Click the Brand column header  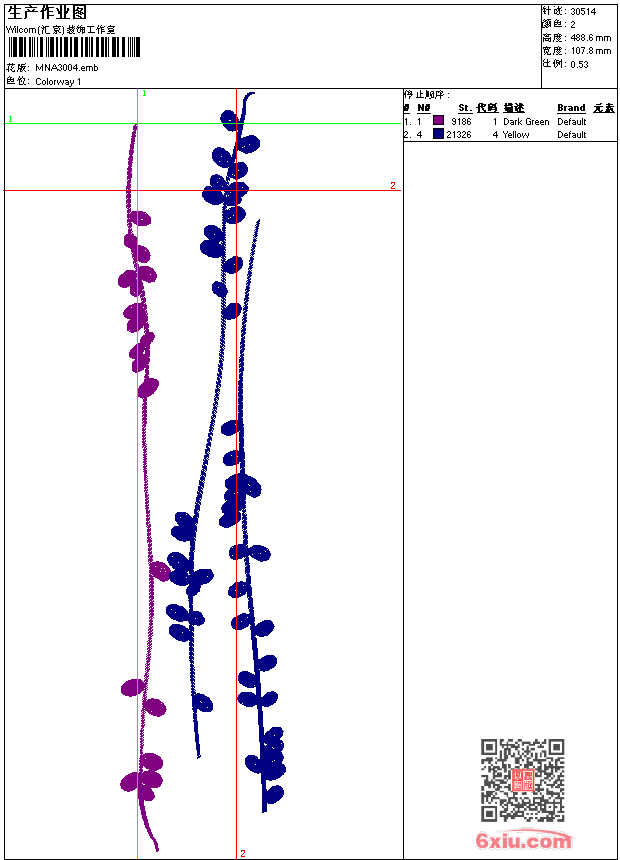click(x=571, y=108)
